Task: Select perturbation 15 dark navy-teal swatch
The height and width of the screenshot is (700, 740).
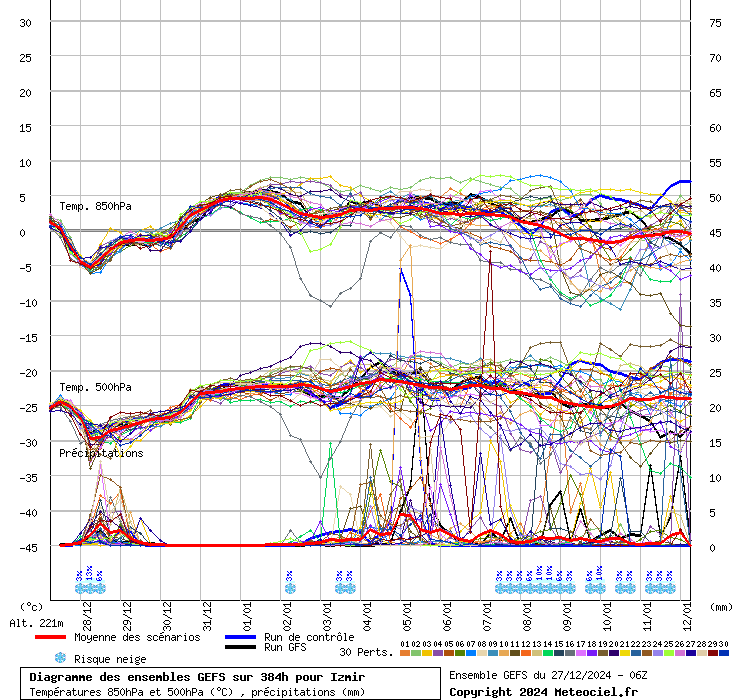Action: pyautogui.click(x=559, y=653)
